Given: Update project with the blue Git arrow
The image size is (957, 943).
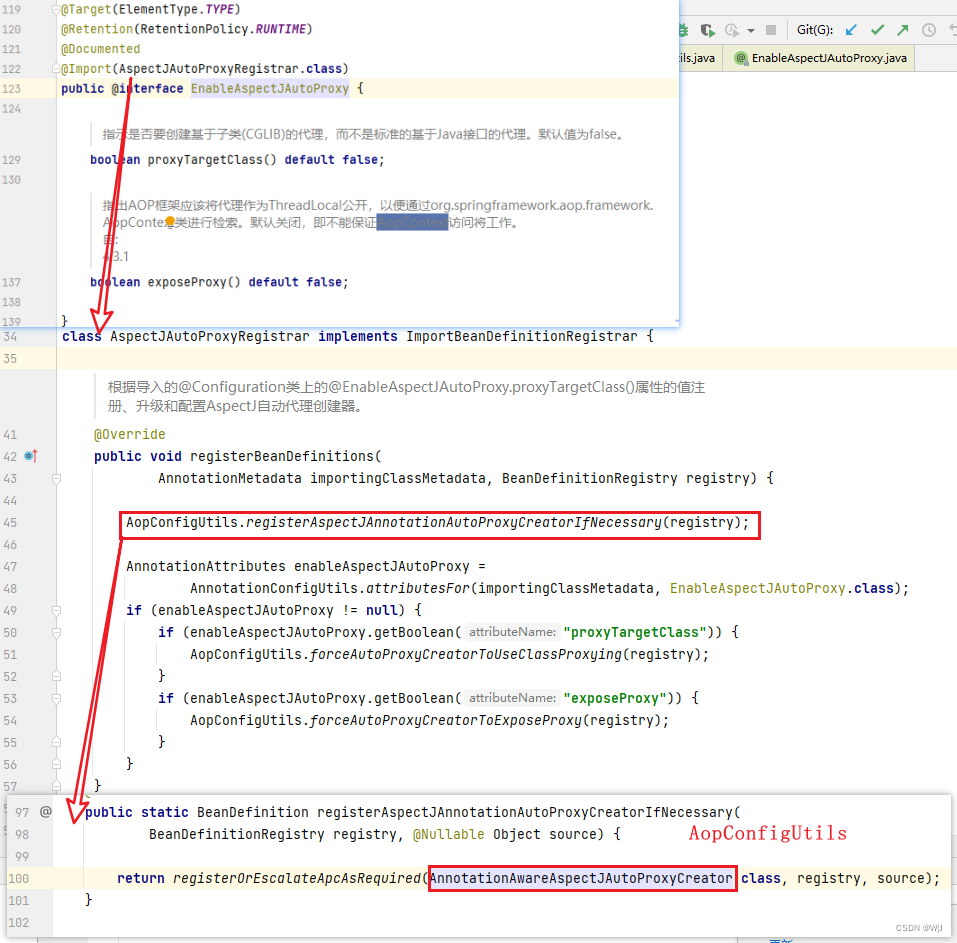Looking at the screenshot, I should pos(851,30).
